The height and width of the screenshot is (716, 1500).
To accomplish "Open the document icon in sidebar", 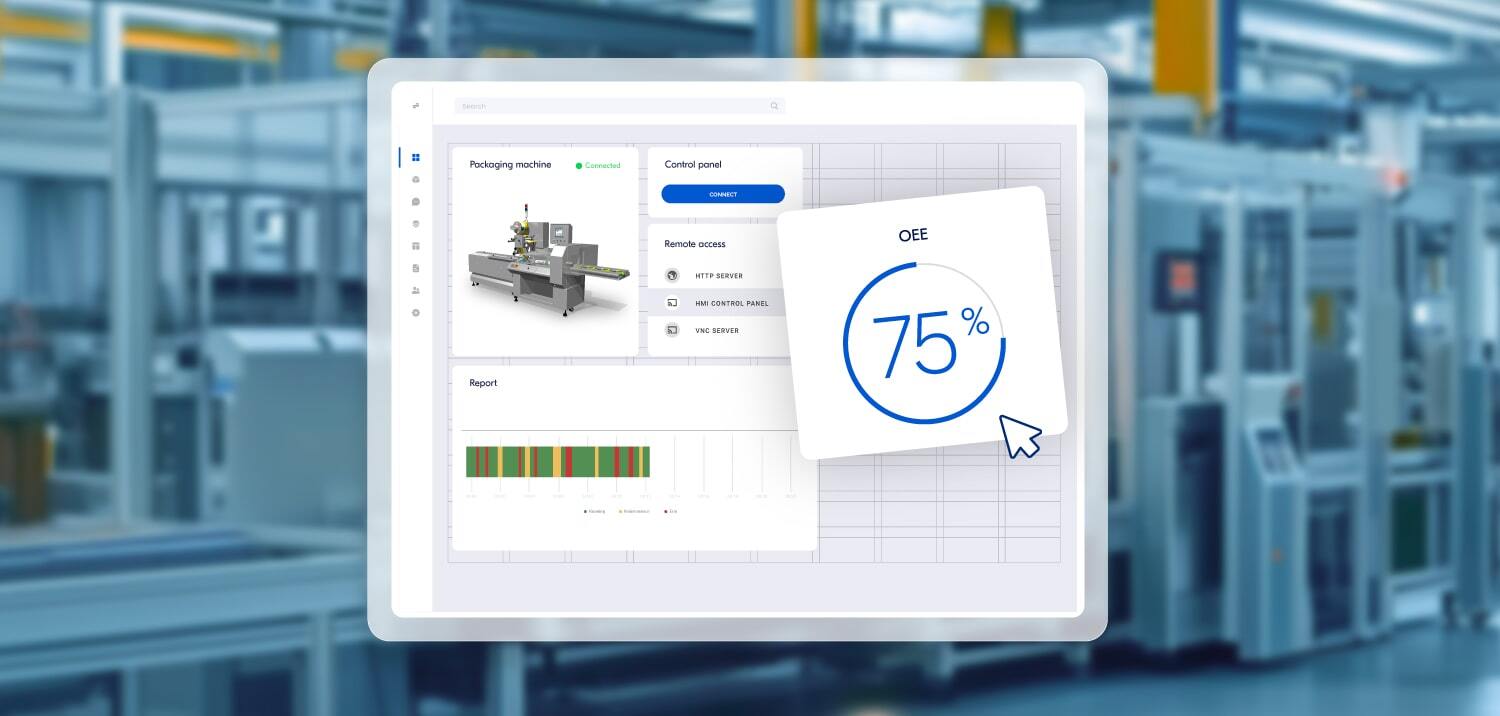I will tap(416, 268).
